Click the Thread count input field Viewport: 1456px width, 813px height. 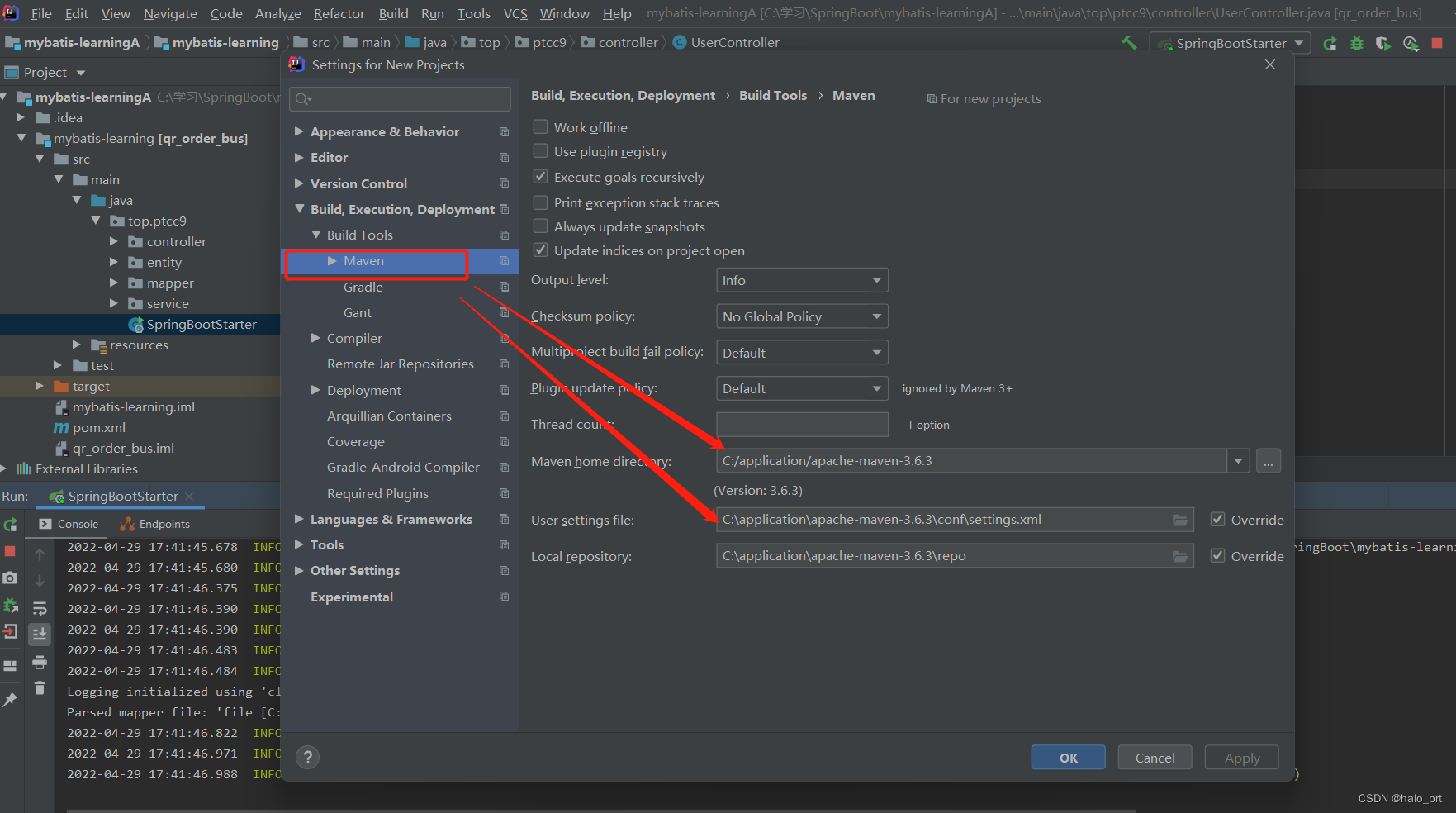pyautogui.click(x=802, y=425)
